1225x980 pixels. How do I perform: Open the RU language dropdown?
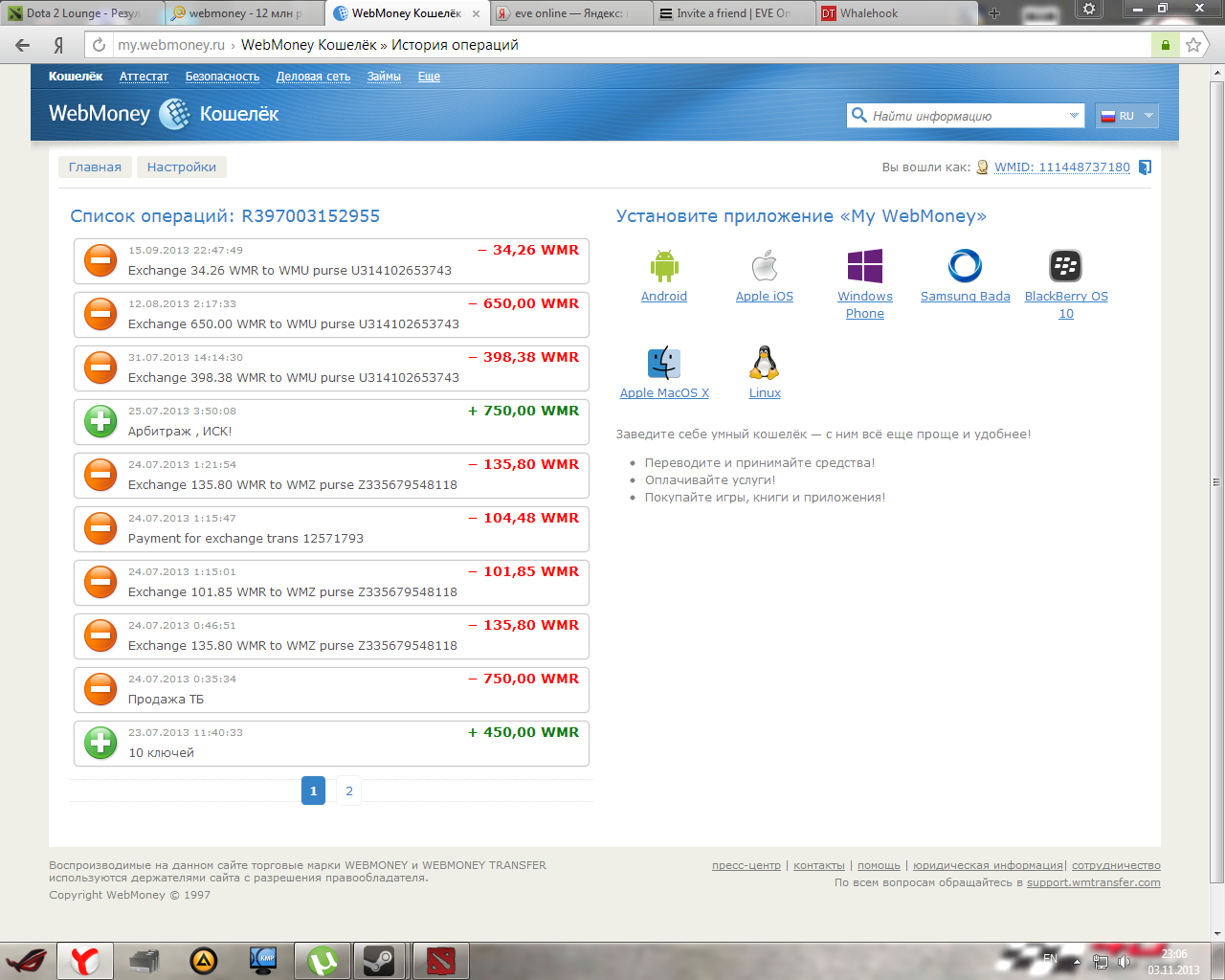pos(1127,116)
